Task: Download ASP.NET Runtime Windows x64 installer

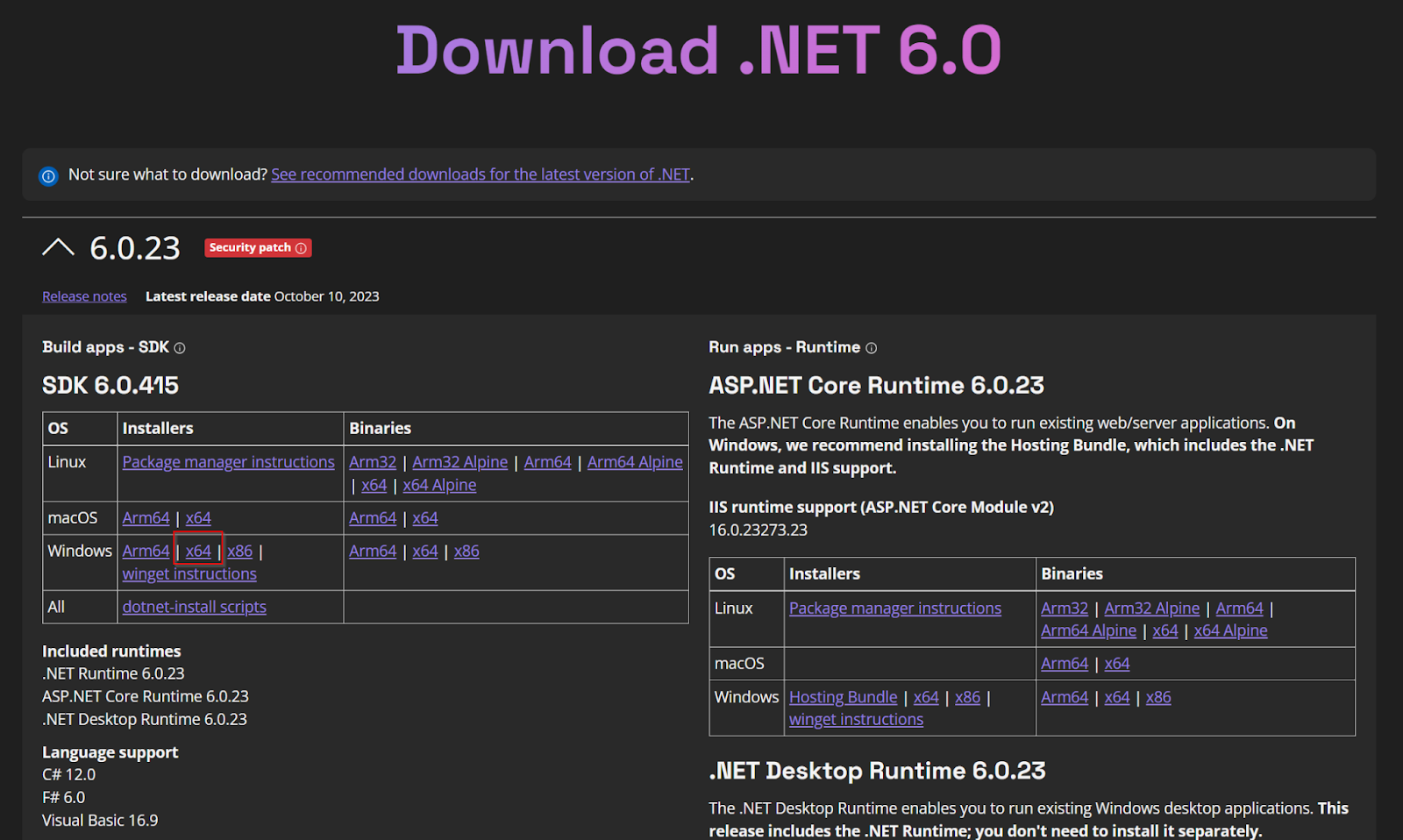Action: click(926, 697)
